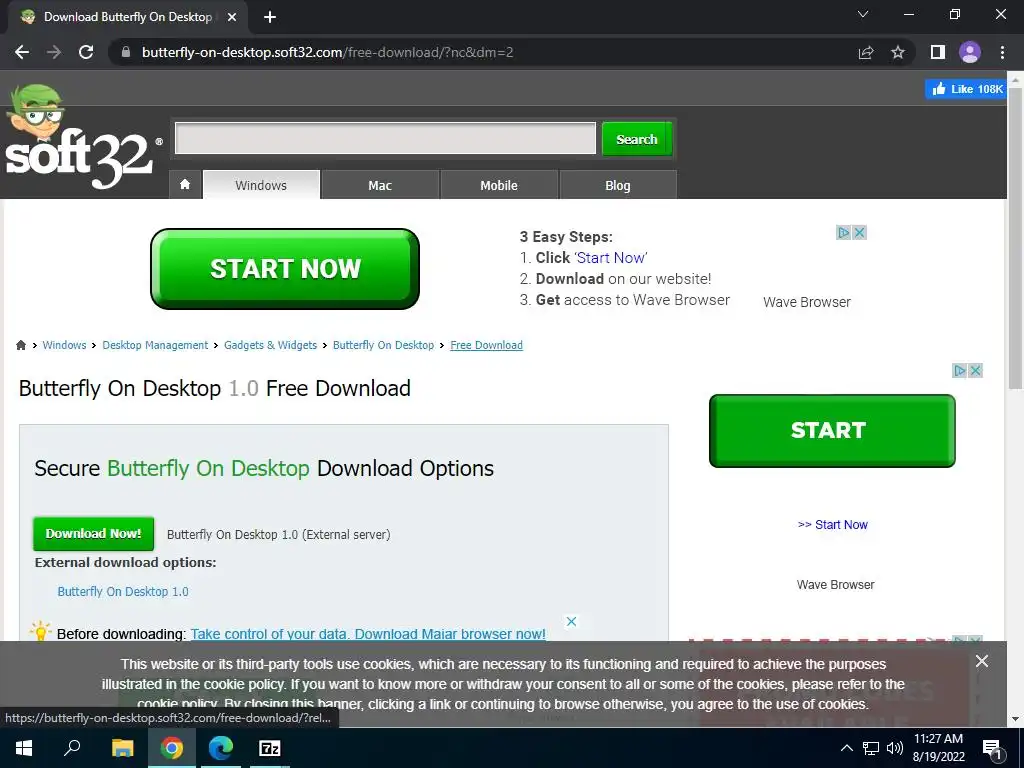Click the Wave Browser text in sidebar ad
The width and height of the screenshot is (1024, 768).
(835, 584)
